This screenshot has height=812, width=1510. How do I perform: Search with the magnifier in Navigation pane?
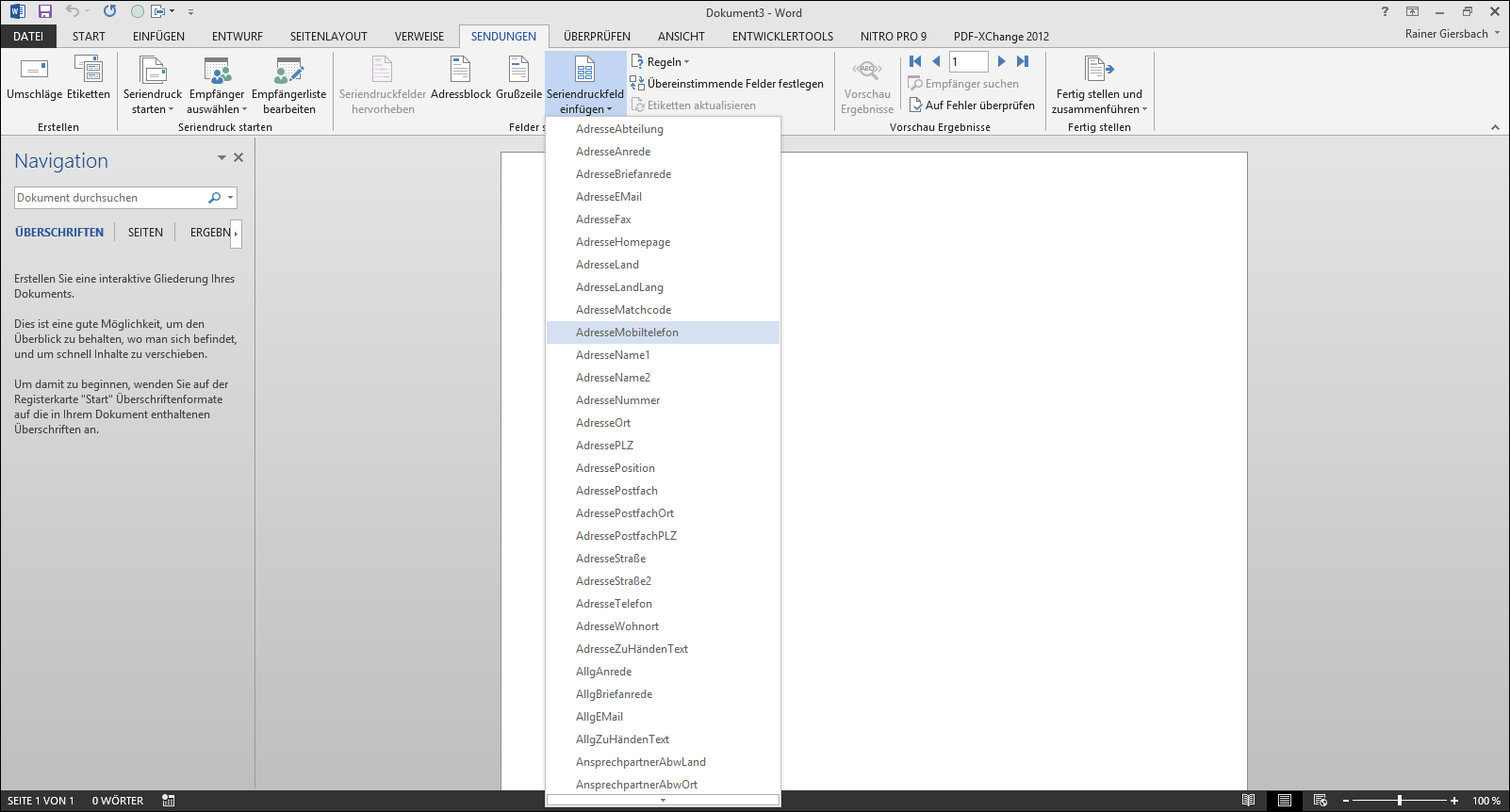click(214, 198)
